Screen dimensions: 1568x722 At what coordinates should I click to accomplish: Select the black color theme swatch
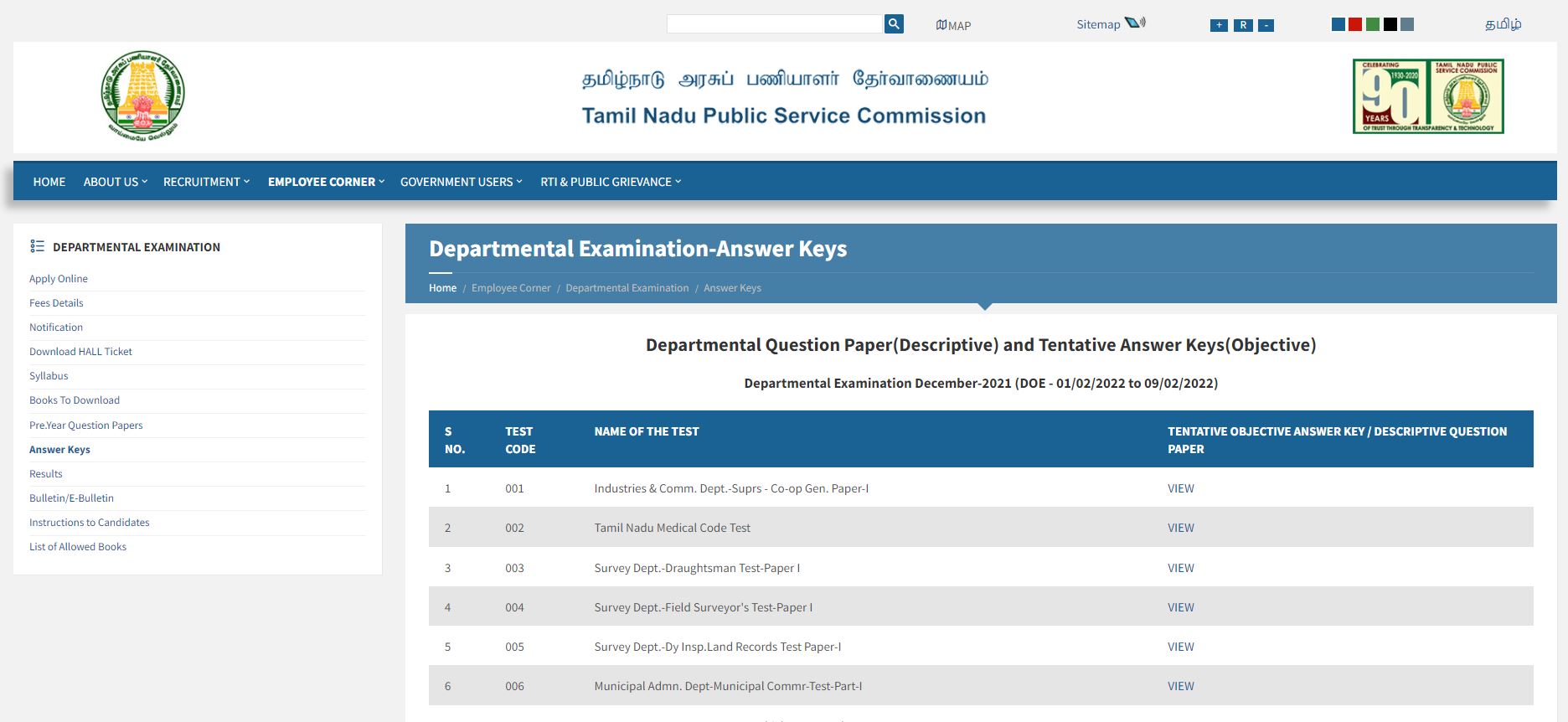pos(1390,24)
